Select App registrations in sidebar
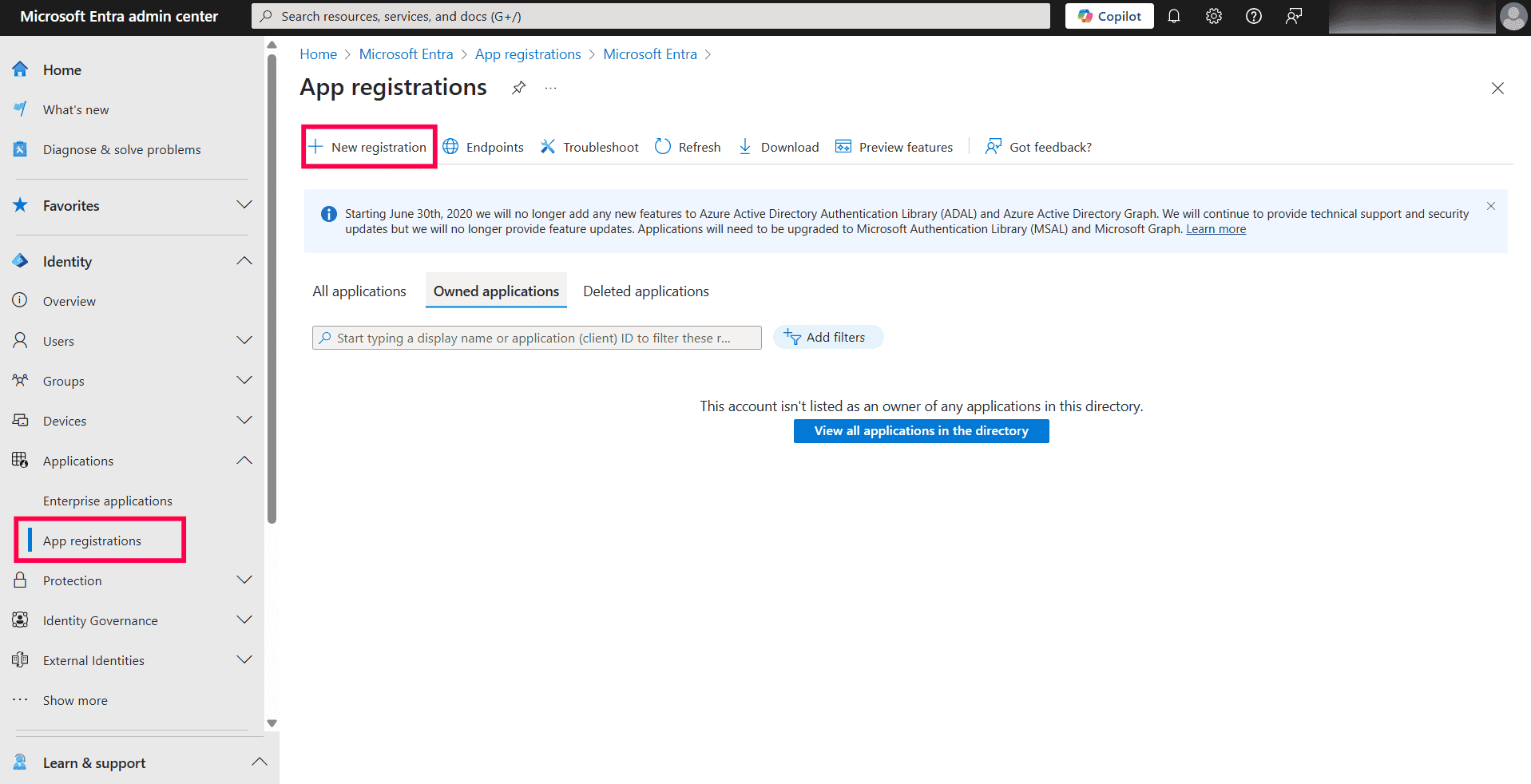 click(x=92, y=540)
